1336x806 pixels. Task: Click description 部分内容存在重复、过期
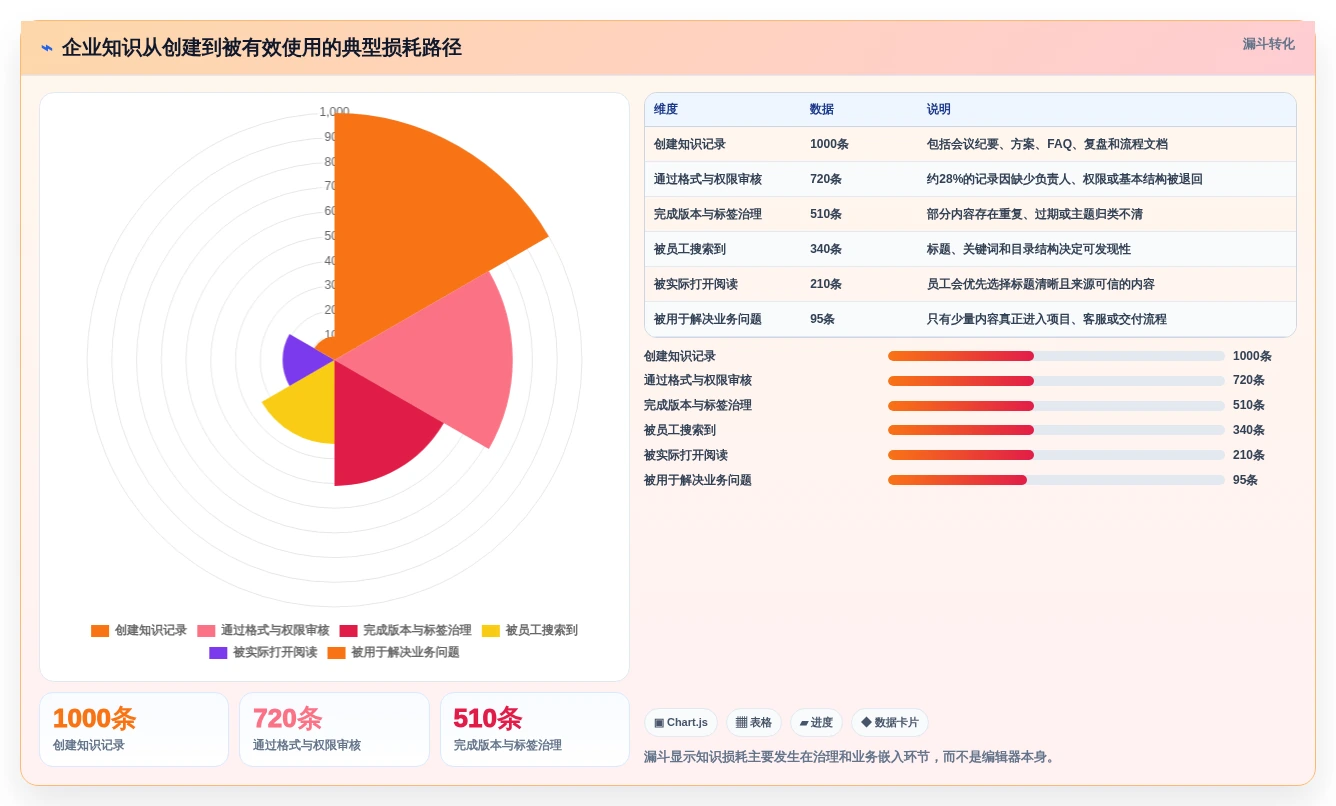point(1035,214)
